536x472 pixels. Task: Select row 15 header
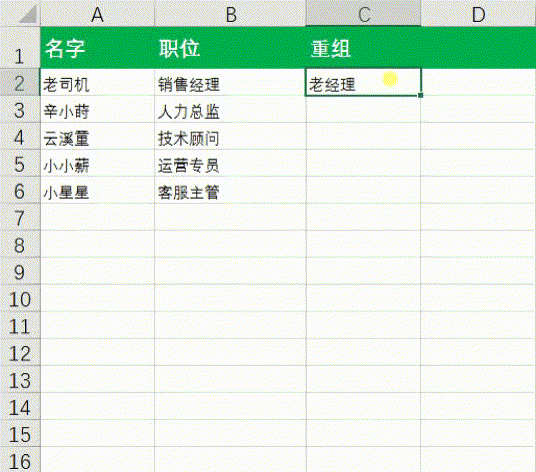[x=20, y=433]
